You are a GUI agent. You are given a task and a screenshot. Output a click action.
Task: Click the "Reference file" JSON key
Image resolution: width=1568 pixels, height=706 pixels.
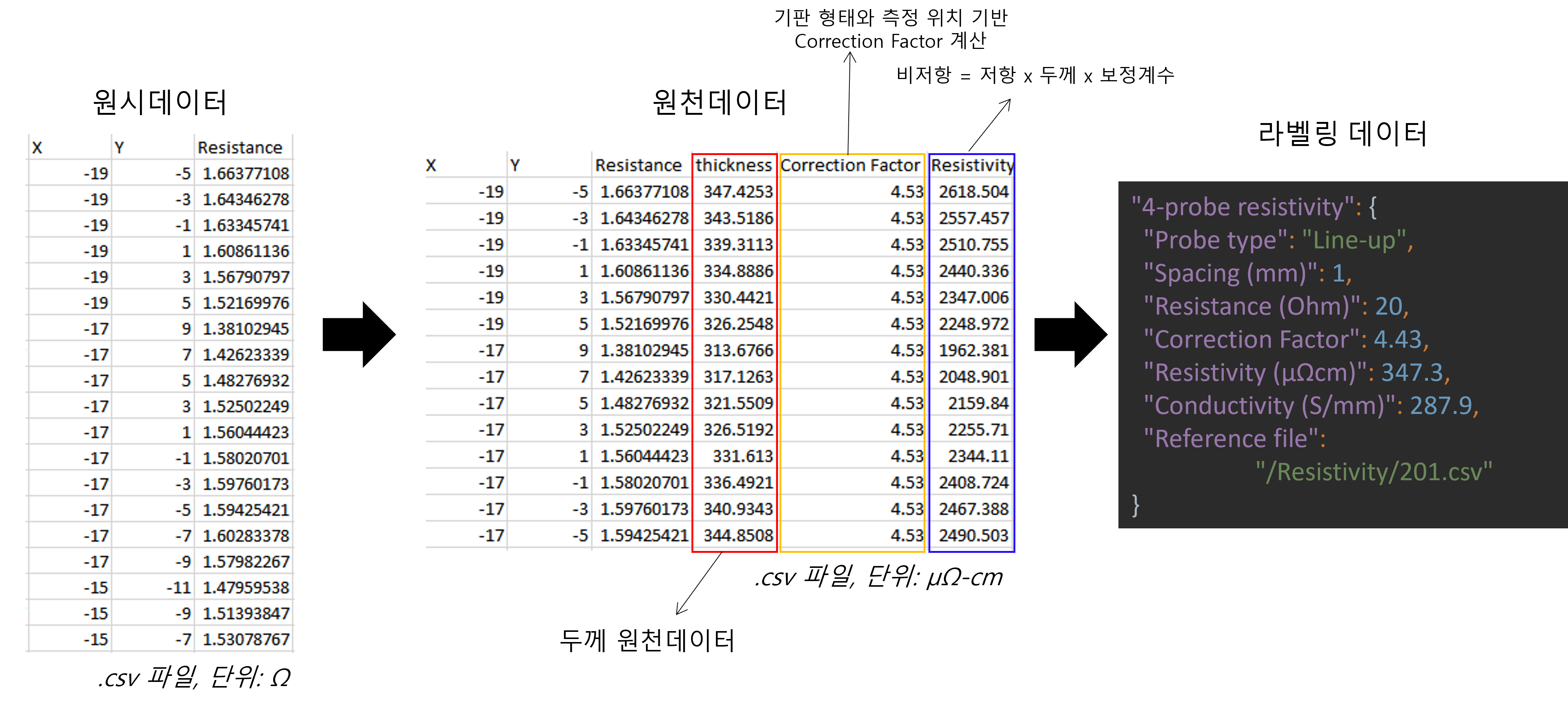(1231, 438)
